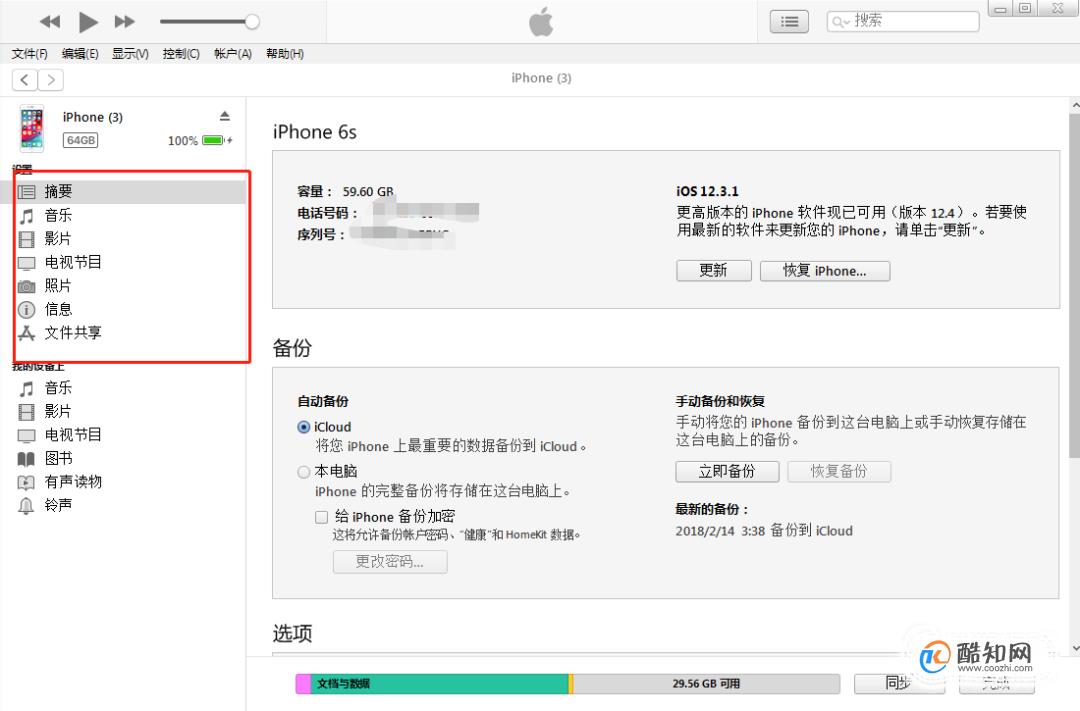The image size is (1080, 711).
Task: Select the 本电脑 backup radio button
Action: [x=304, y=472]
